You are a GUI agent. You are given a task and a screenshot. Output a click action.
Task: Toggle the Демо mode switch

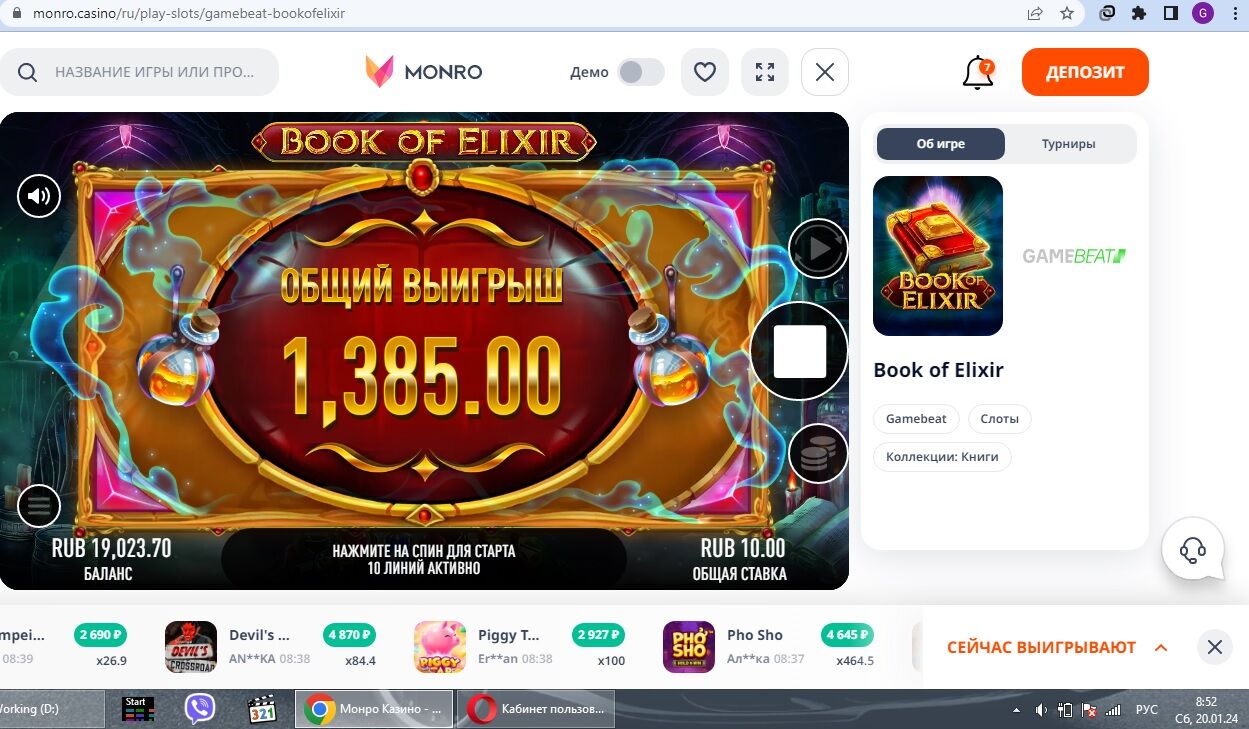tap(640, 72)
